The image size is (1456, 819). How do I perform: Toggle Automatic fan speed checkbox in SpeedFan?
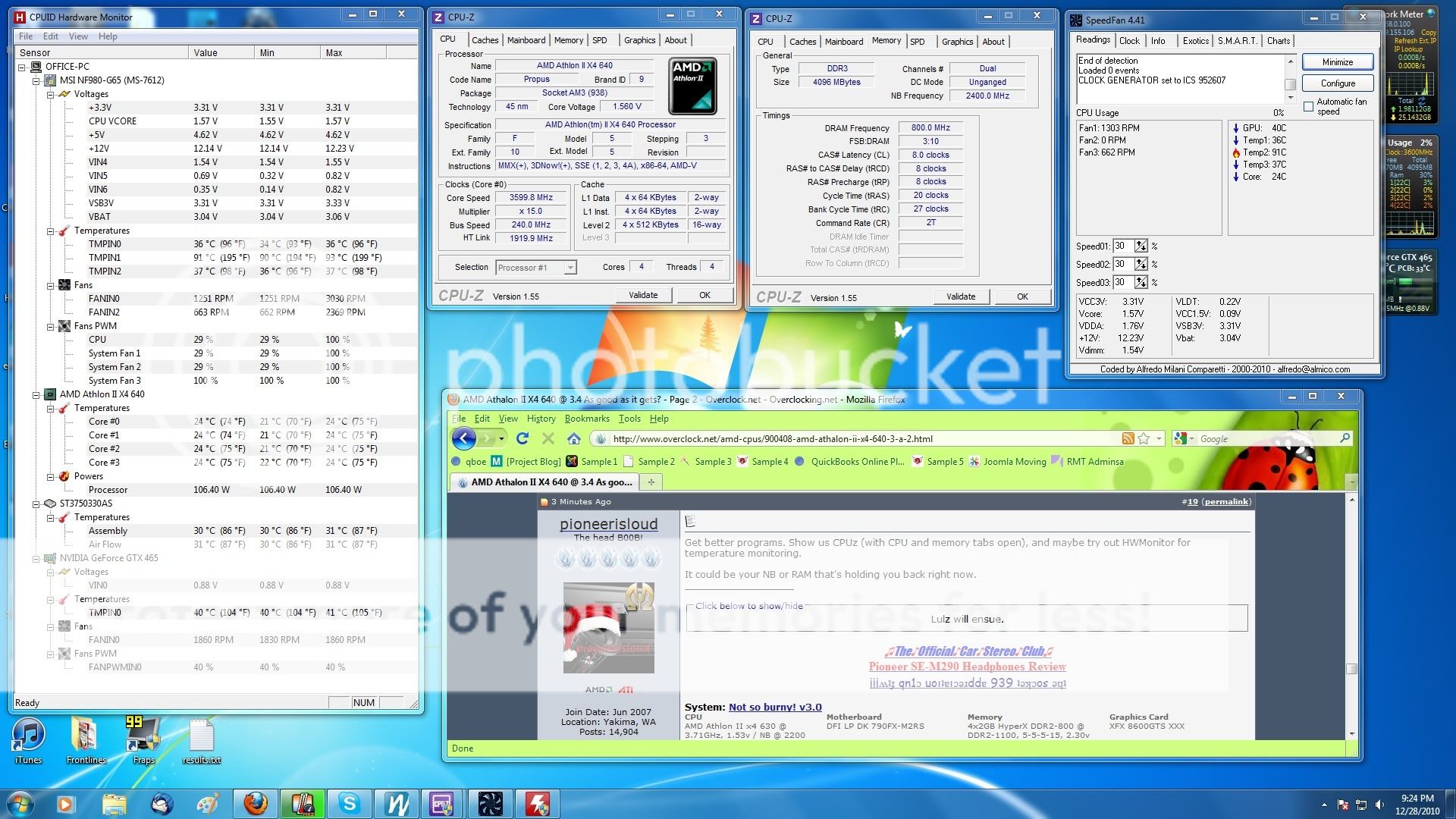click(x=1308, y=106)
